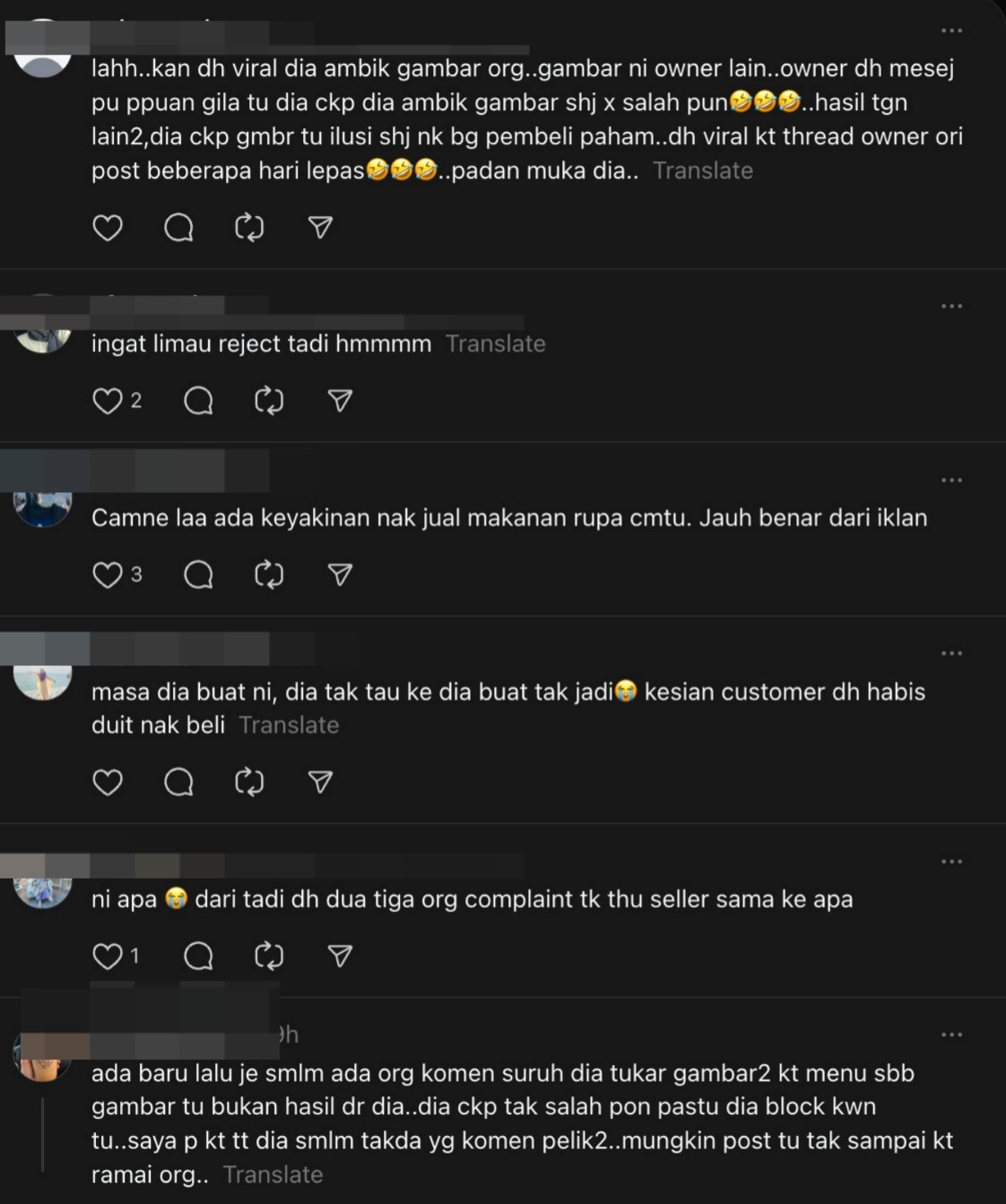Open more options for "ingat limau reject" comment

tap(951, 307)
